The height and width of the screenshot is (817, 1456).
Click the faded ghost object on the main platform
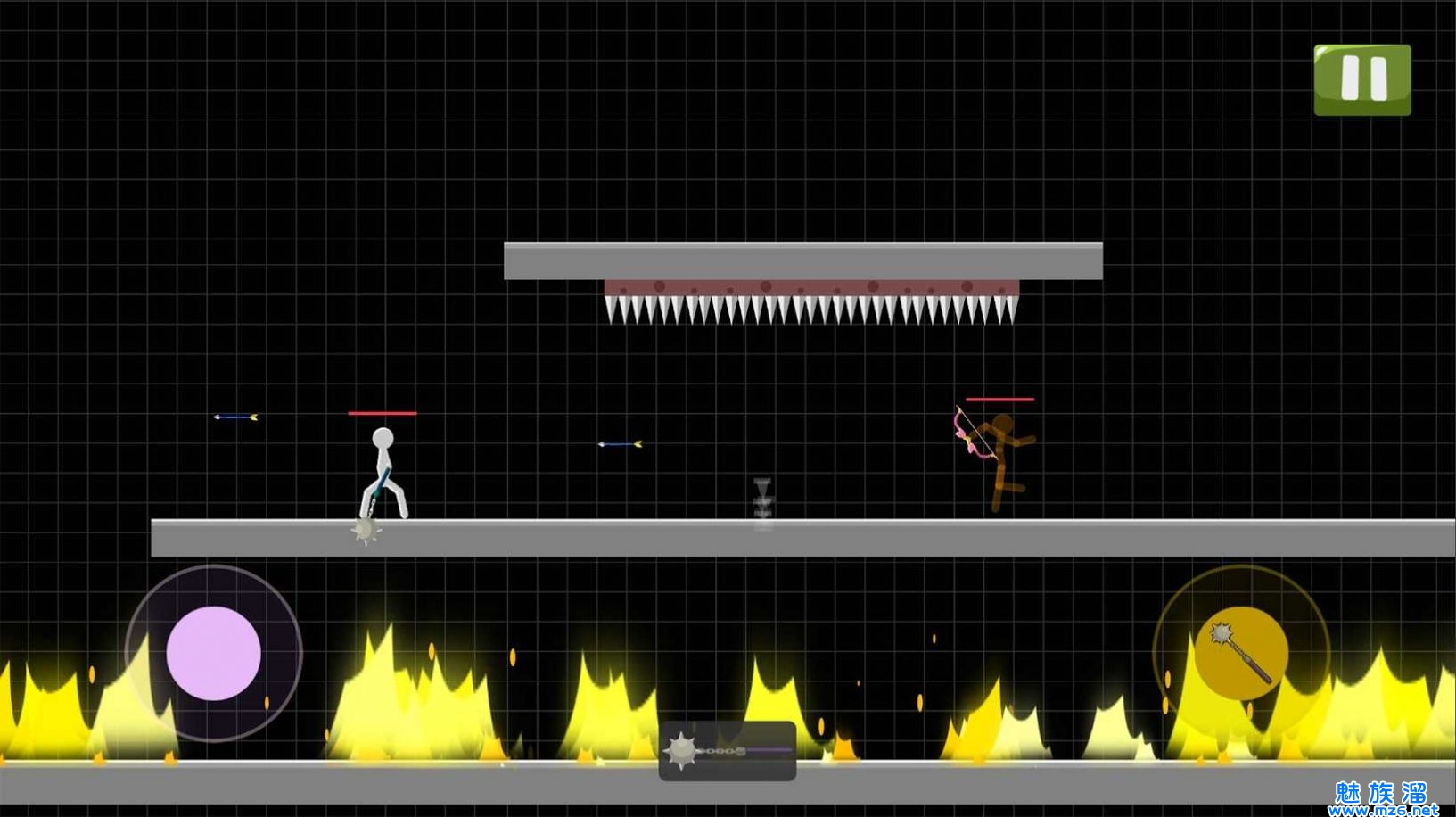point(763,504)
